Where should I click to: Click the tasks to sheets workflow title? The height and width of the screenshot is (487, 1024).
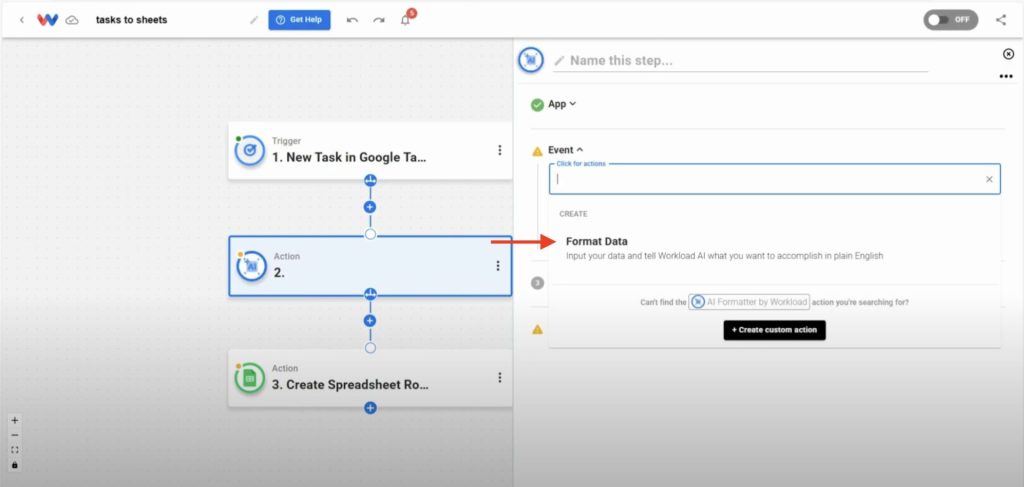click(131, 20)
